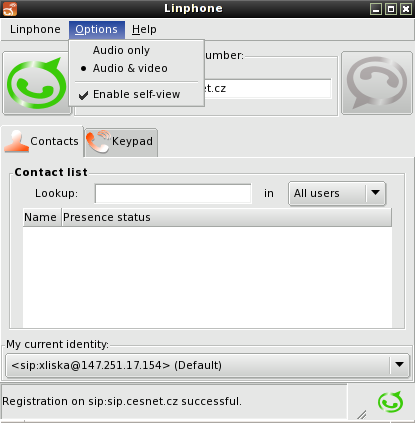Open the Linphone menu

click(x=35, y=29)
